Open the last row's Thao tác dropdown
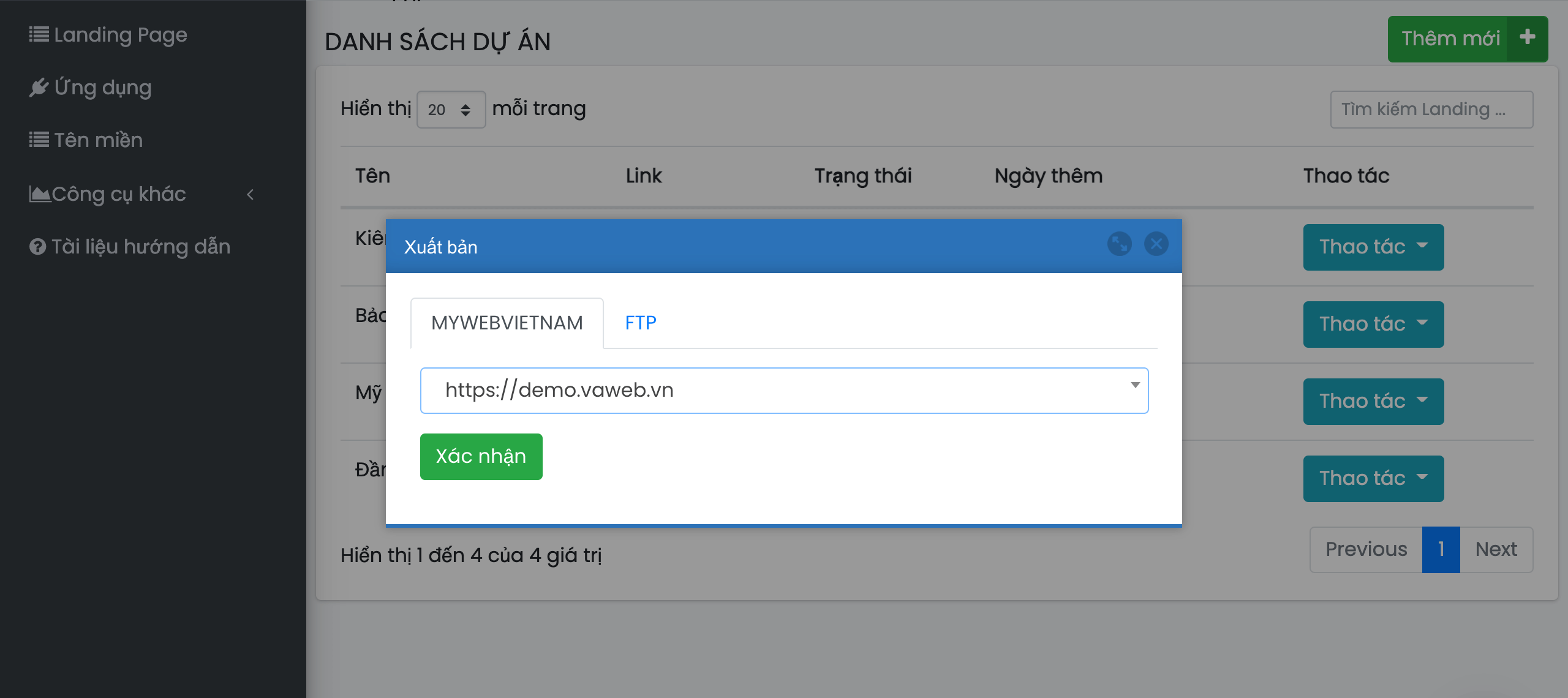 (x=1373, y=479)
